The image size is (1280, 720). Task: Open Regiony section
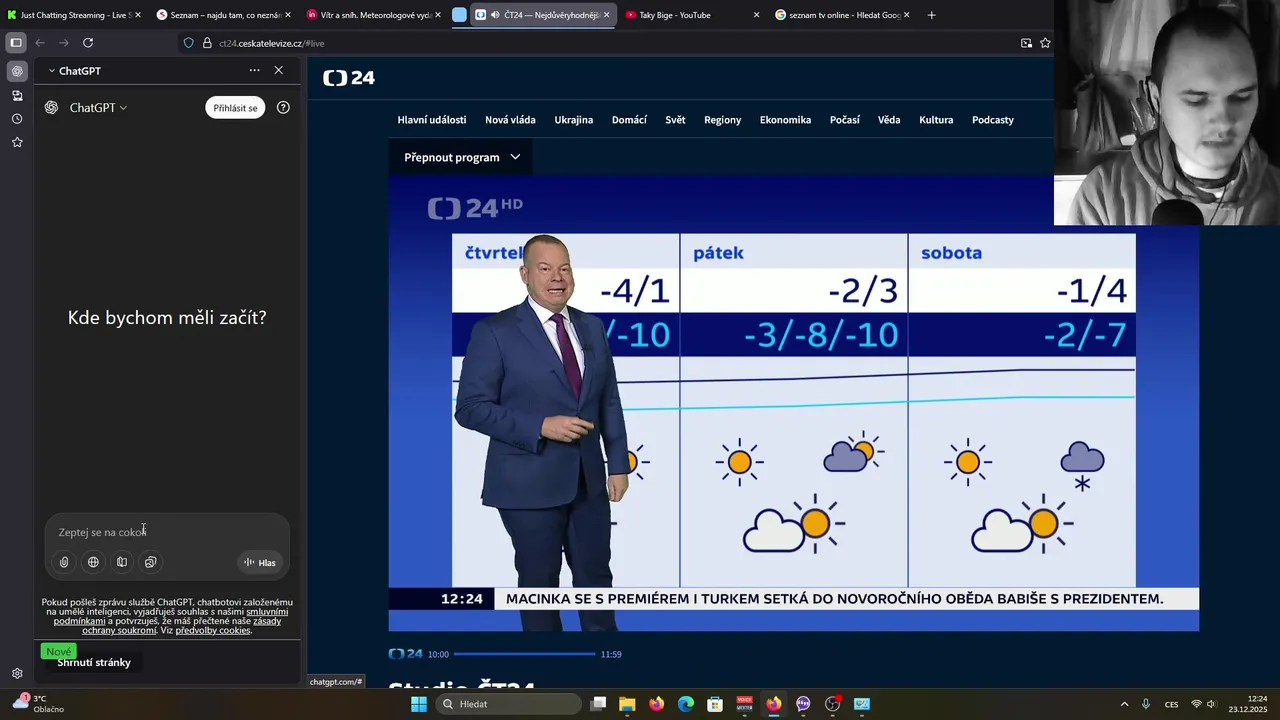point(722,120)
